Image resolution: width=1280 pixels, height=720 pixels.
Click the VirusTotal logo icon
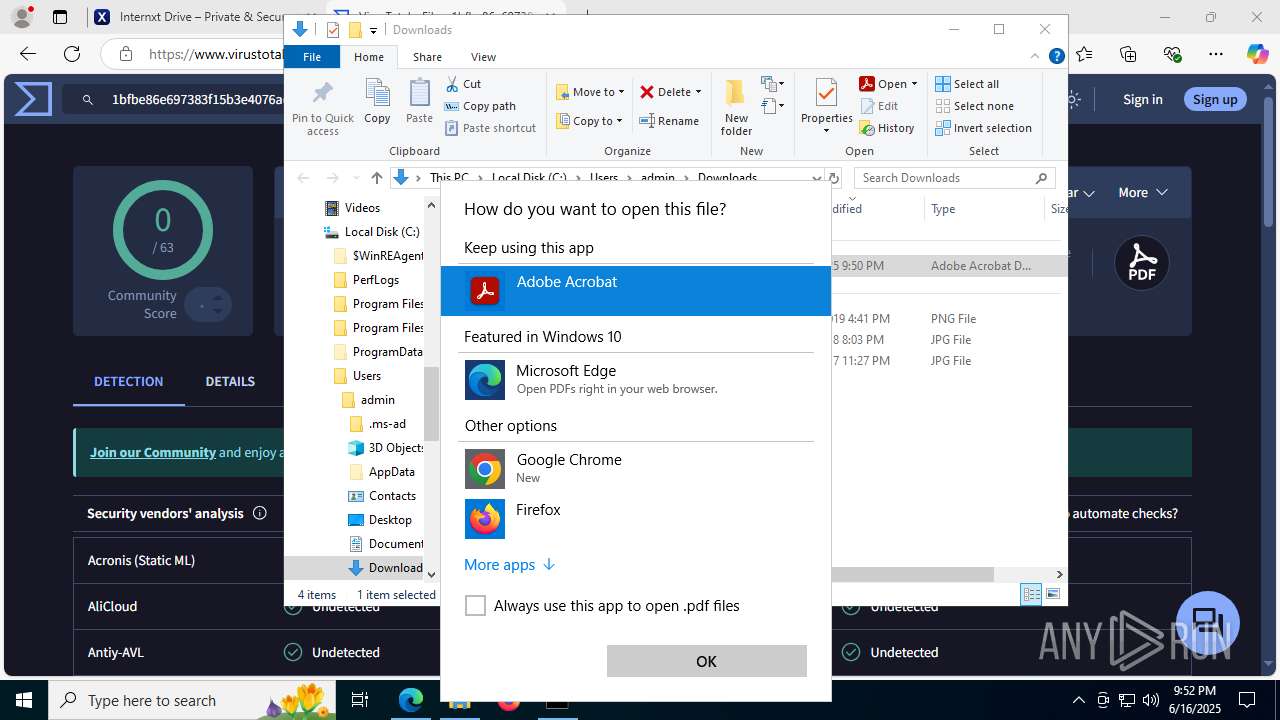tap(33, 99)
